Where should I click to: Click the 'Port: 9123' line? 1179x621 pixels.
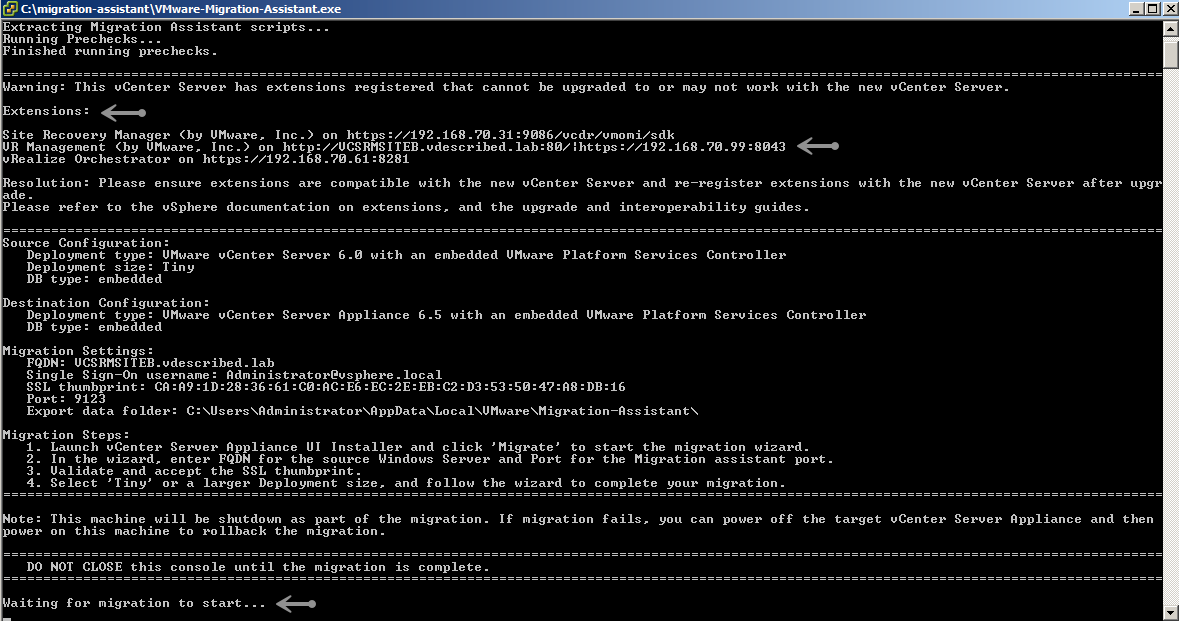pos(66,400)
